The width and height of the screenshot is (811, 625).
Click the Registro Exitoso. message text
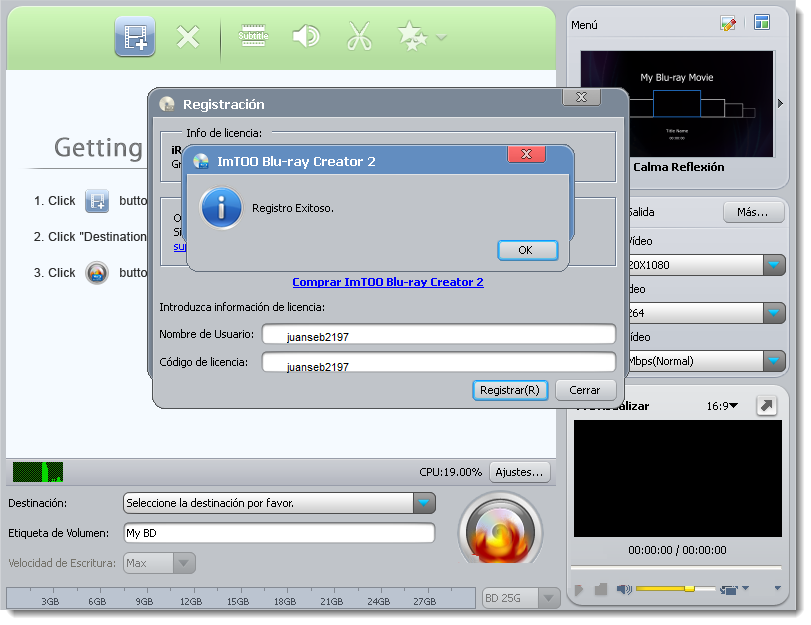coord(293,208)
